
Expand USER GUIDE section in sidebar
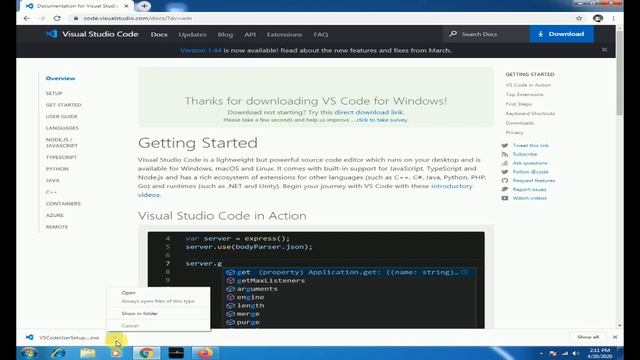(x=61, y=116)
